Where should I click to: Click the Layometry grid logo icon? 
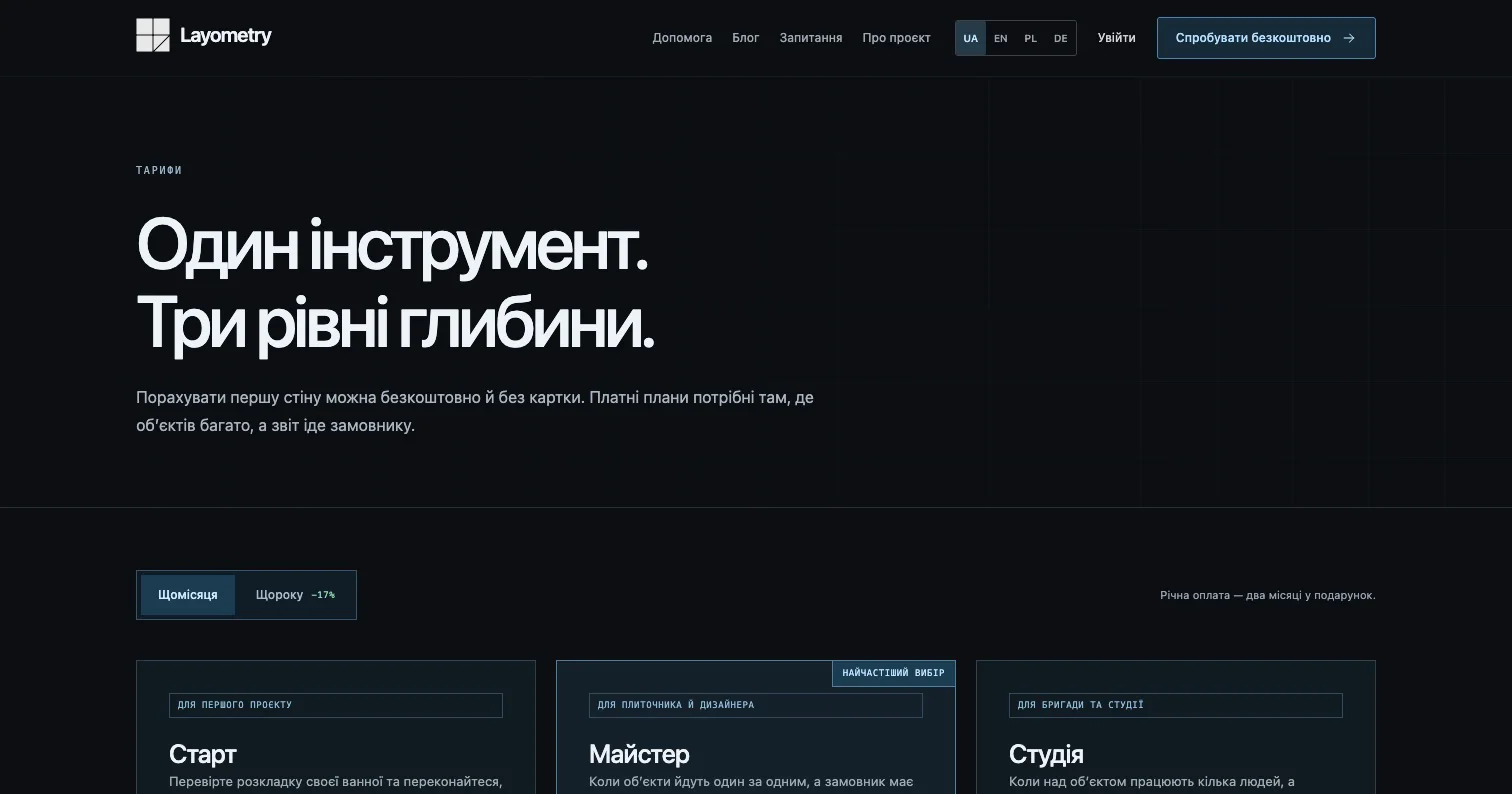point(153,35)
